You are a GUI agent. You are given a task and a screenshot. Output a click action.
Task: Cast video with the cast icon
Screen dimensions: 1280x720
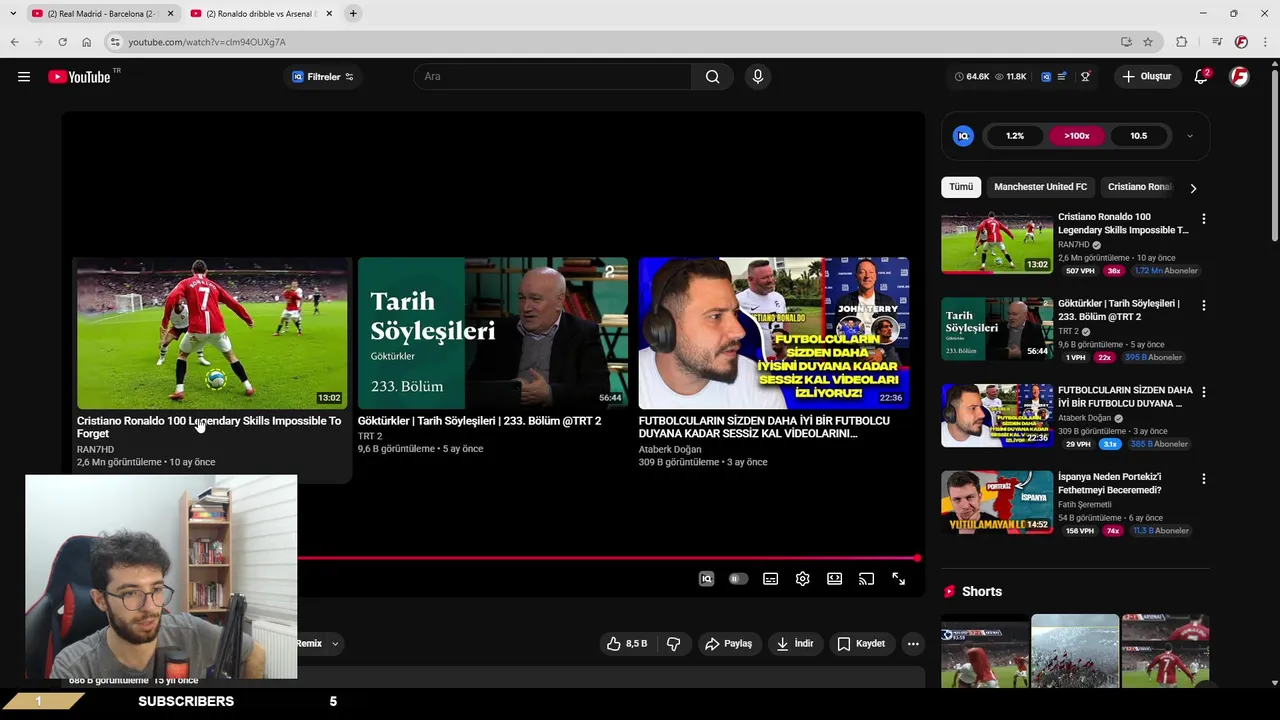[x=866, y=579]
